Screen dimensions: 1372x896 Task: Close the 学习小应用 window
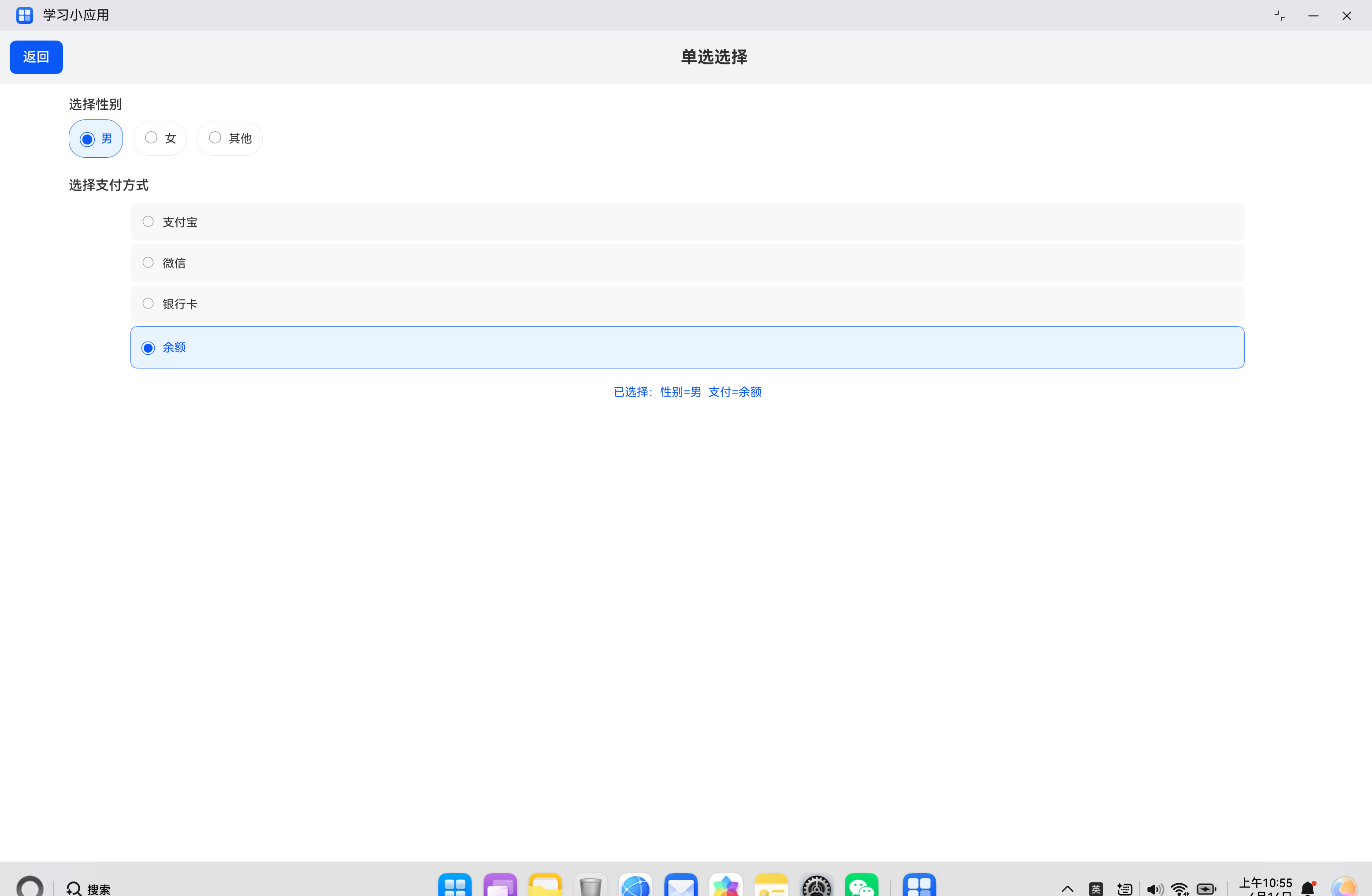pos(1346,15)
